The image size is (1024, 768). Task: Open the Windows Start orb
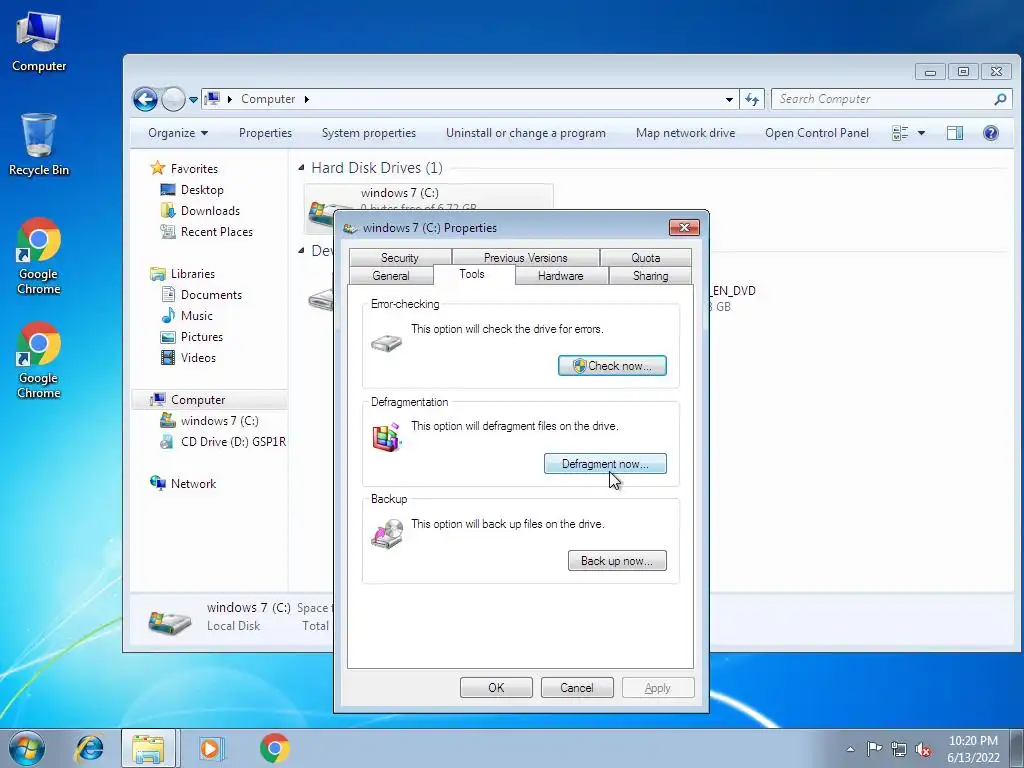coord(27,748)
